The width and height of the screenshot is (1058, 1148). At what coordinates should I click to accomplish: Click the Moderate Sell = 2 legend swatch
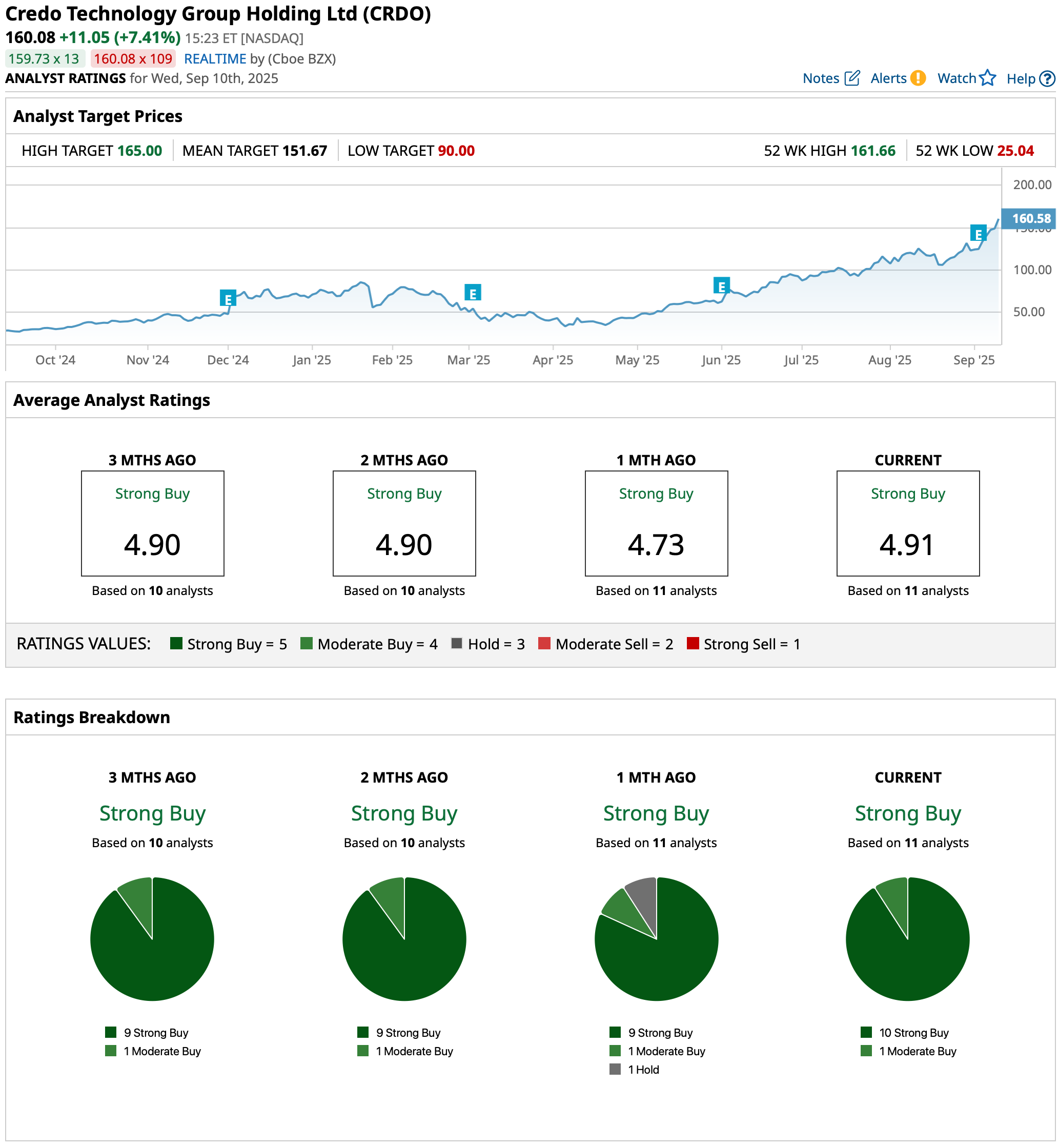(544, 643)
